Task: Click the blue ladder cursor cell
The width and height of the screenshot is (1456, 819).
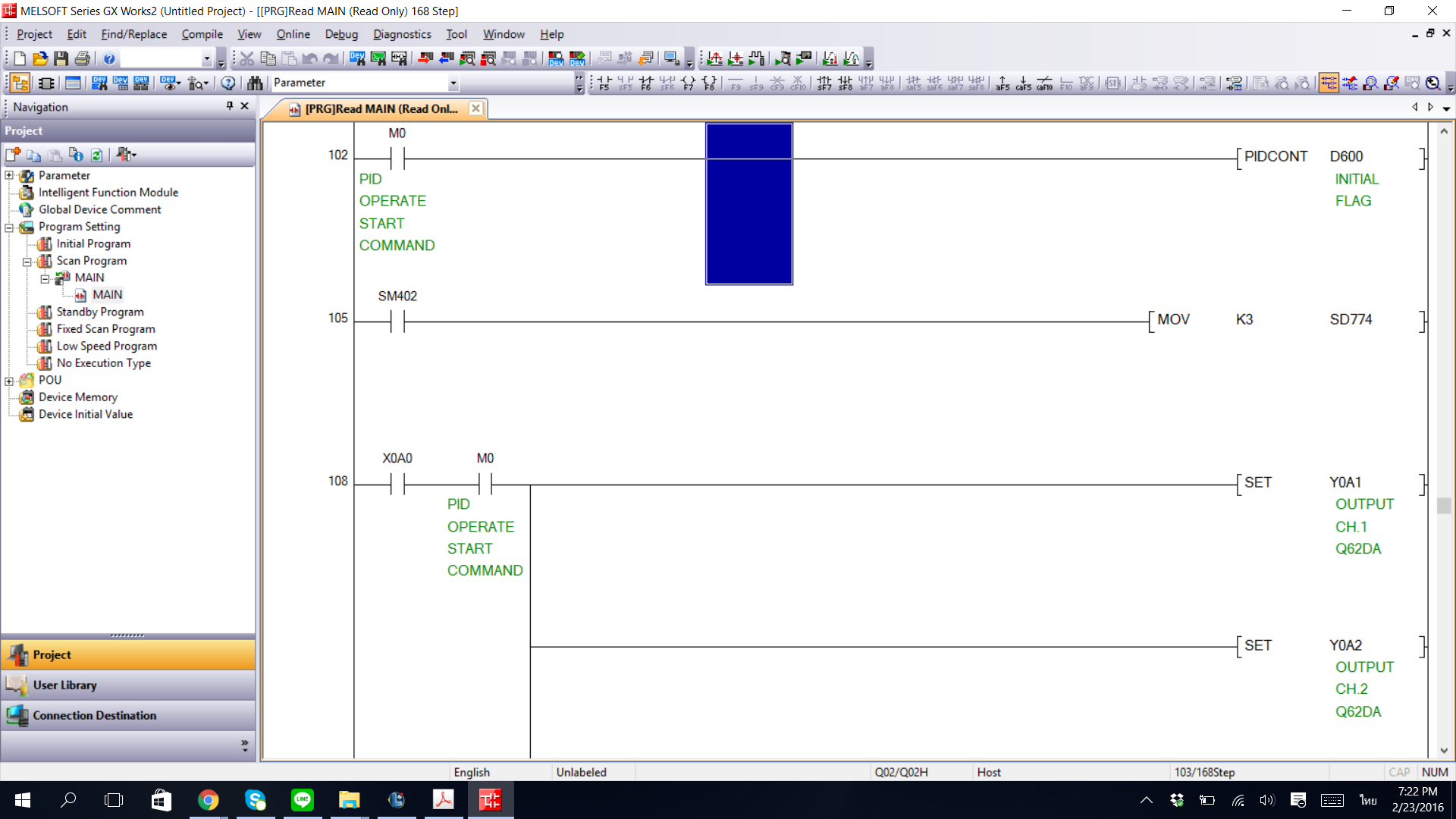Action: click(x=749, y=204)
